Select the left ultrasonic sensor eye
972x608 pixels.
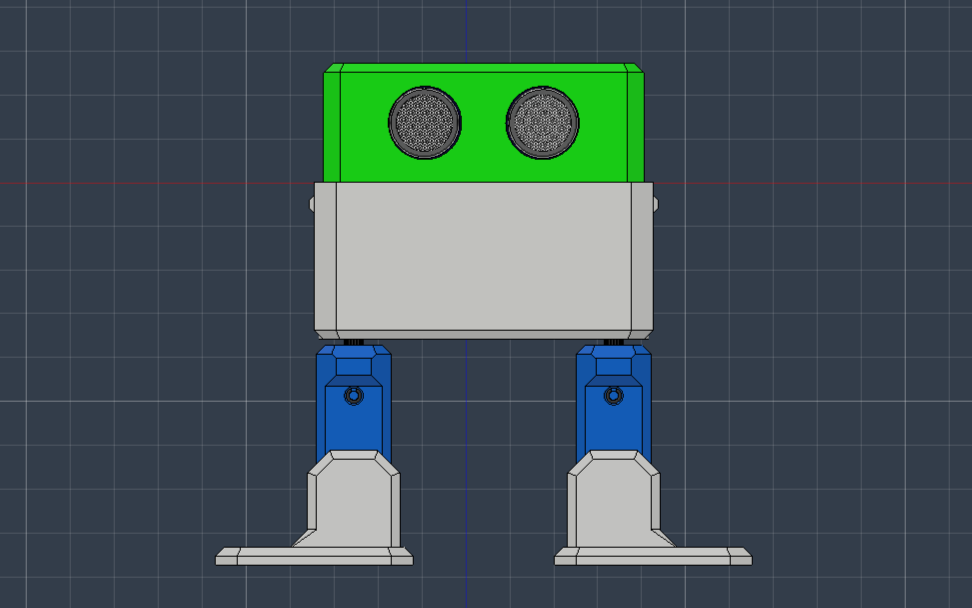[425, 123]
